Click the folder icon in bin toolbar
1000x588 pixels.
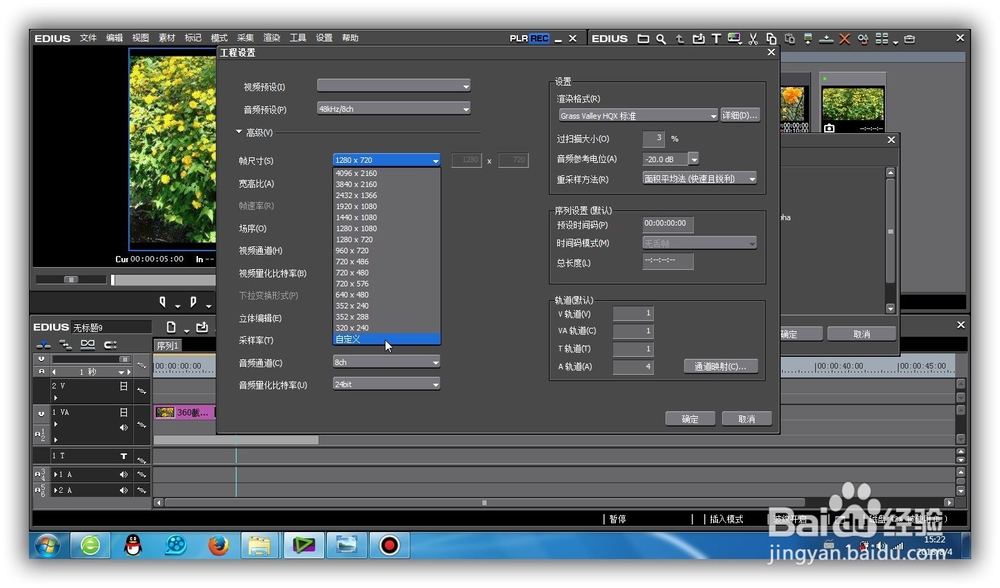point(643,39)
